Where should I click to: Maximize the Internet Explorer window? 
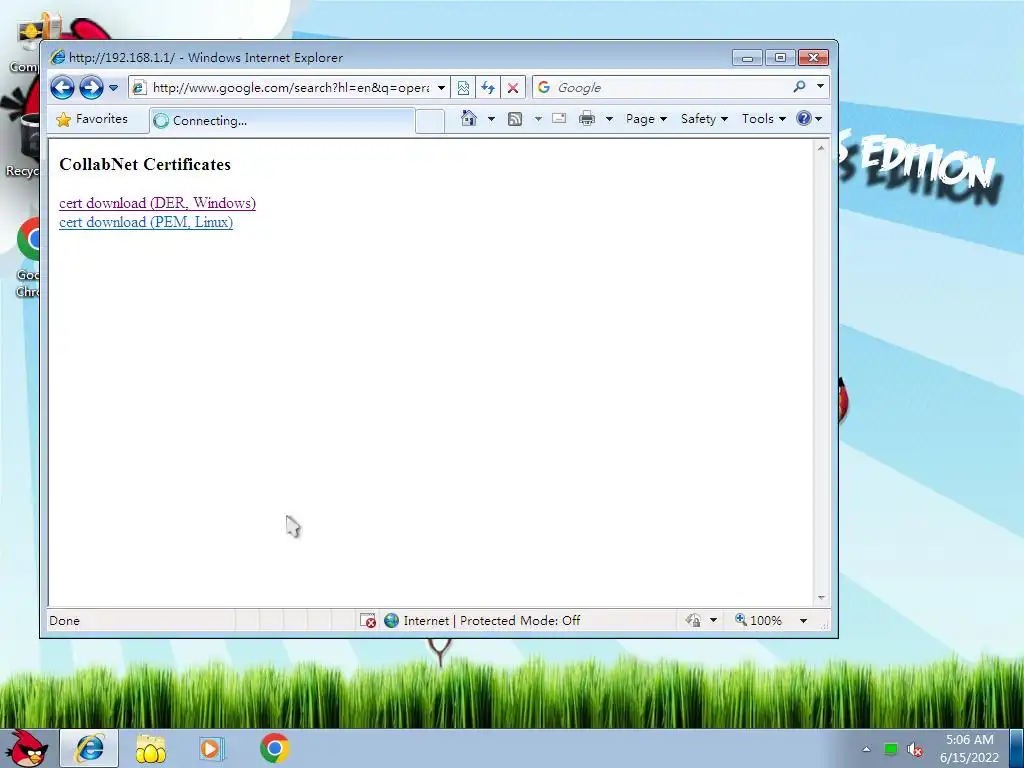(x=780, y=57)
